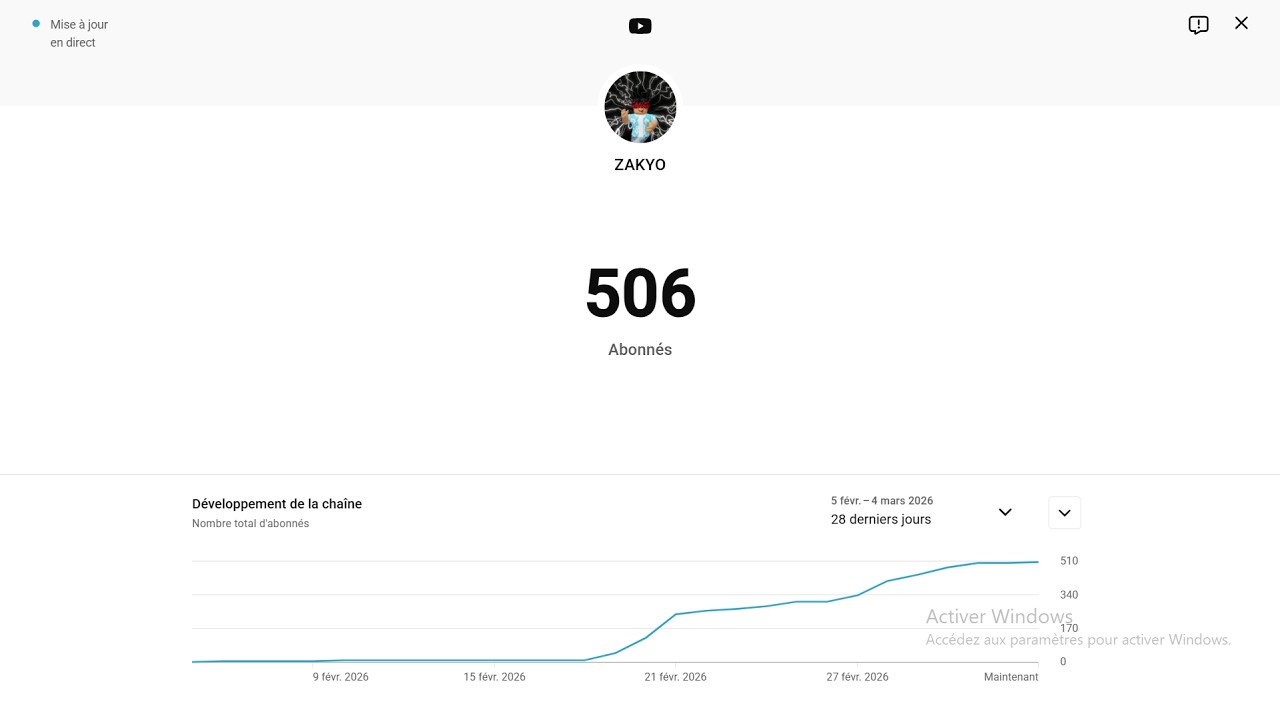Screen dimensions: 1280x720
Task: Click the Mise à jour en direct label
Action: point(79,33)
